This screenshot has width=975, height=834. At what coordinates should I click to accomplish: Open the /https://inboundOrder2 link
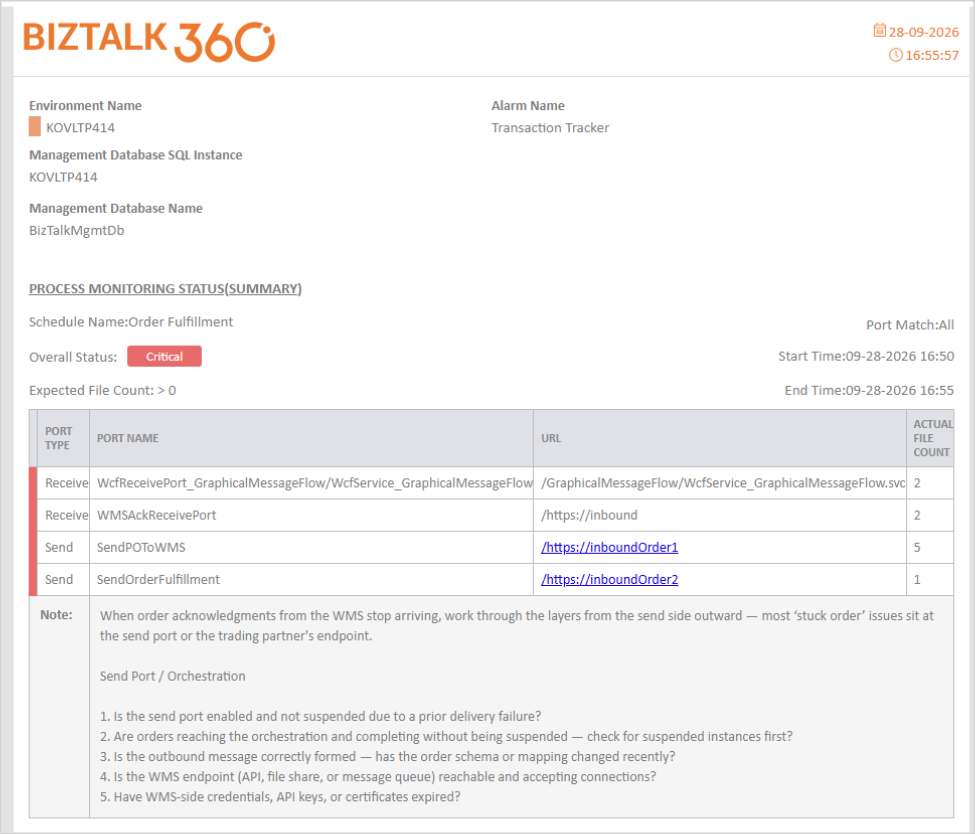(609, 580)
